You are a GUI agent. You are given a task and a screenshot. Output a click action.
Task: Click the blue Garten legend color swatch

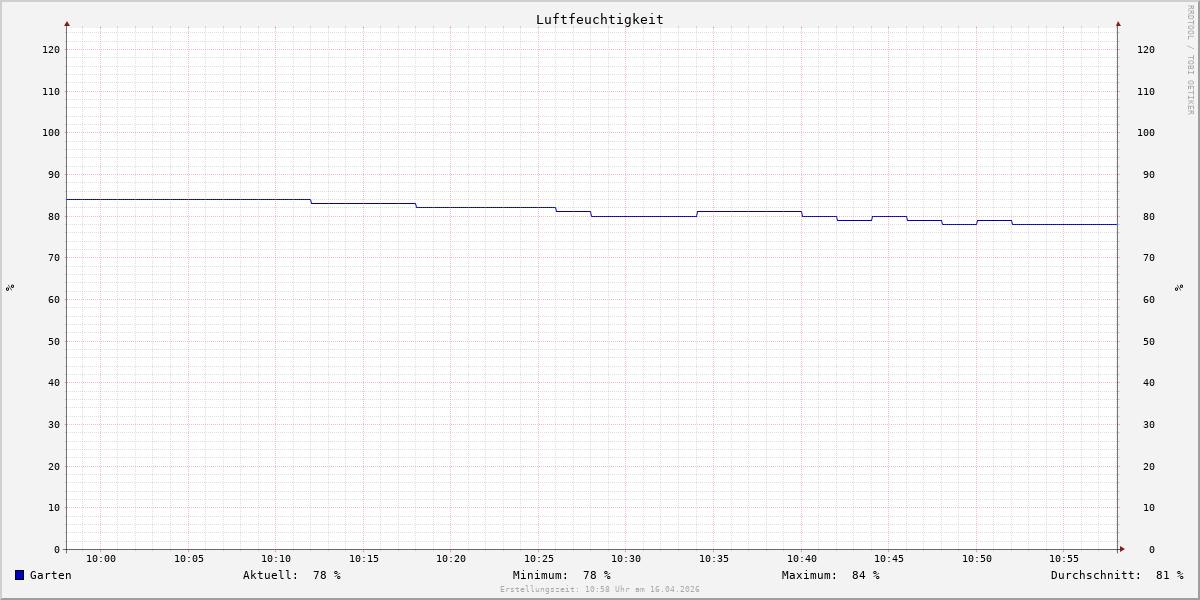[19, 575]
